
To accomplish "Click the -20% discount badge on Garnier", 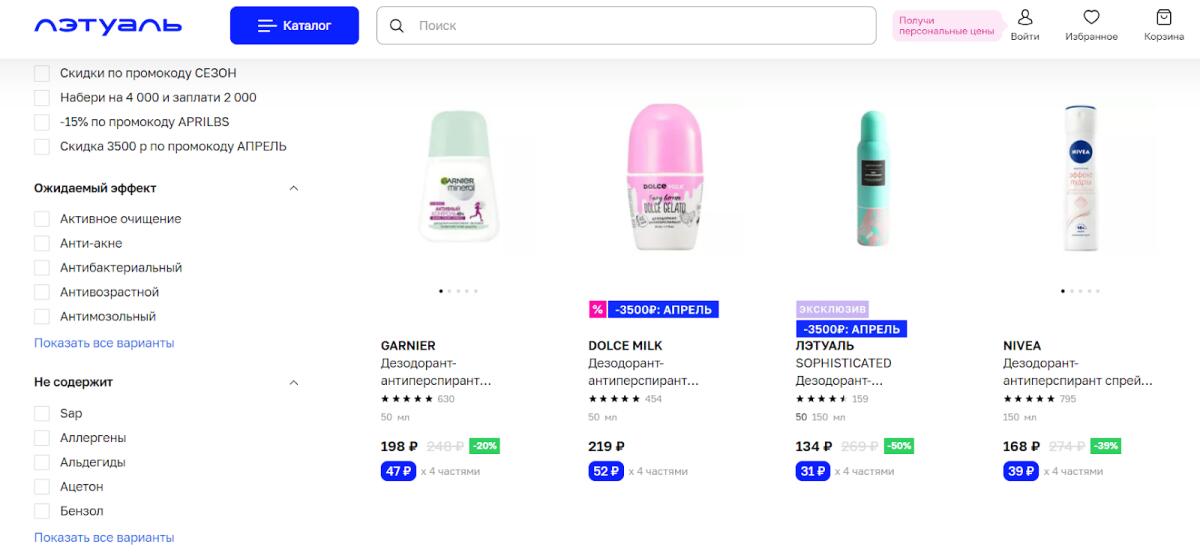I will 484,446.
